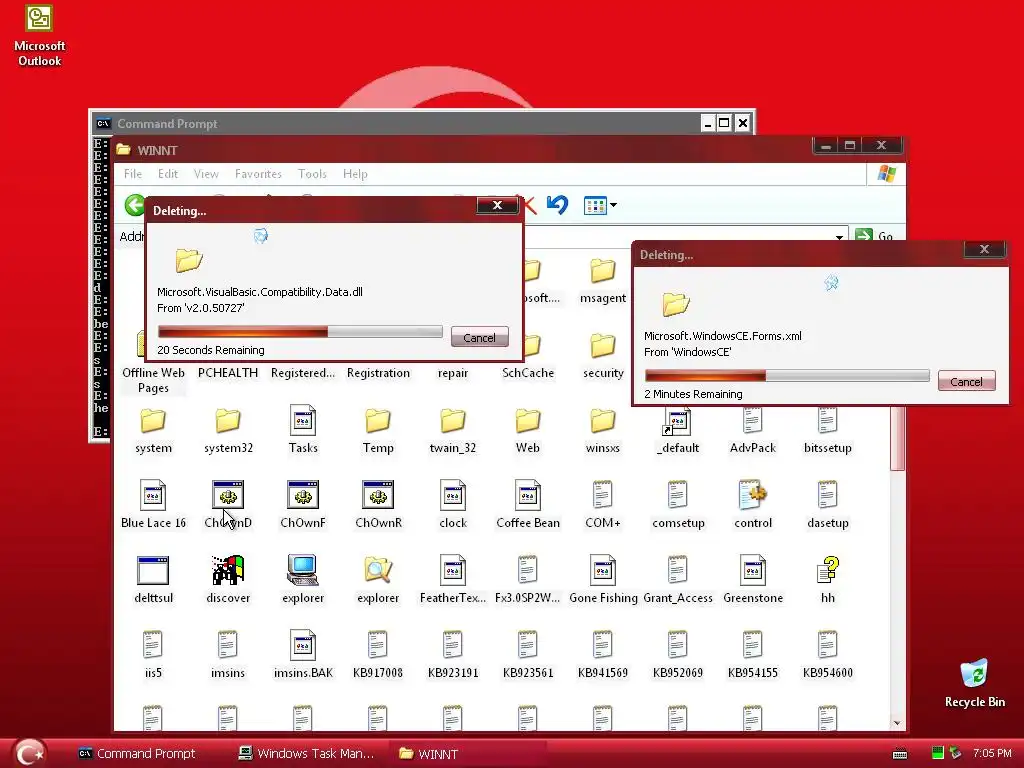
Task: Close the v2.0.50727 Deleting dialog
Action: point(497,205)
